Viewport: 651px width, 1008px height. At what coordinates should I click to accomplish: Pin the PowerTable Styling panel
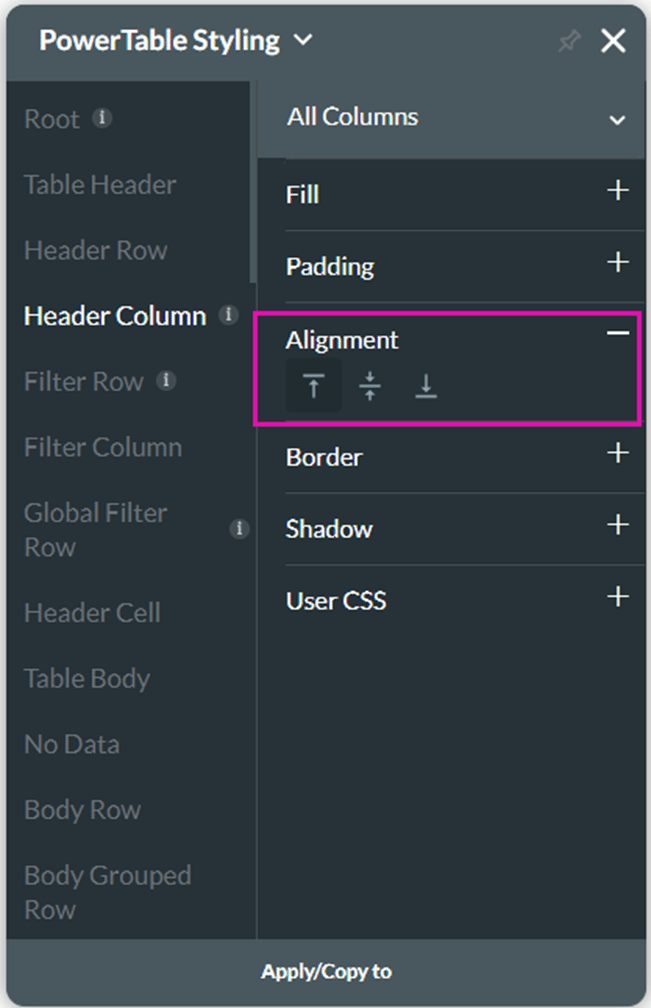point(569,41)
